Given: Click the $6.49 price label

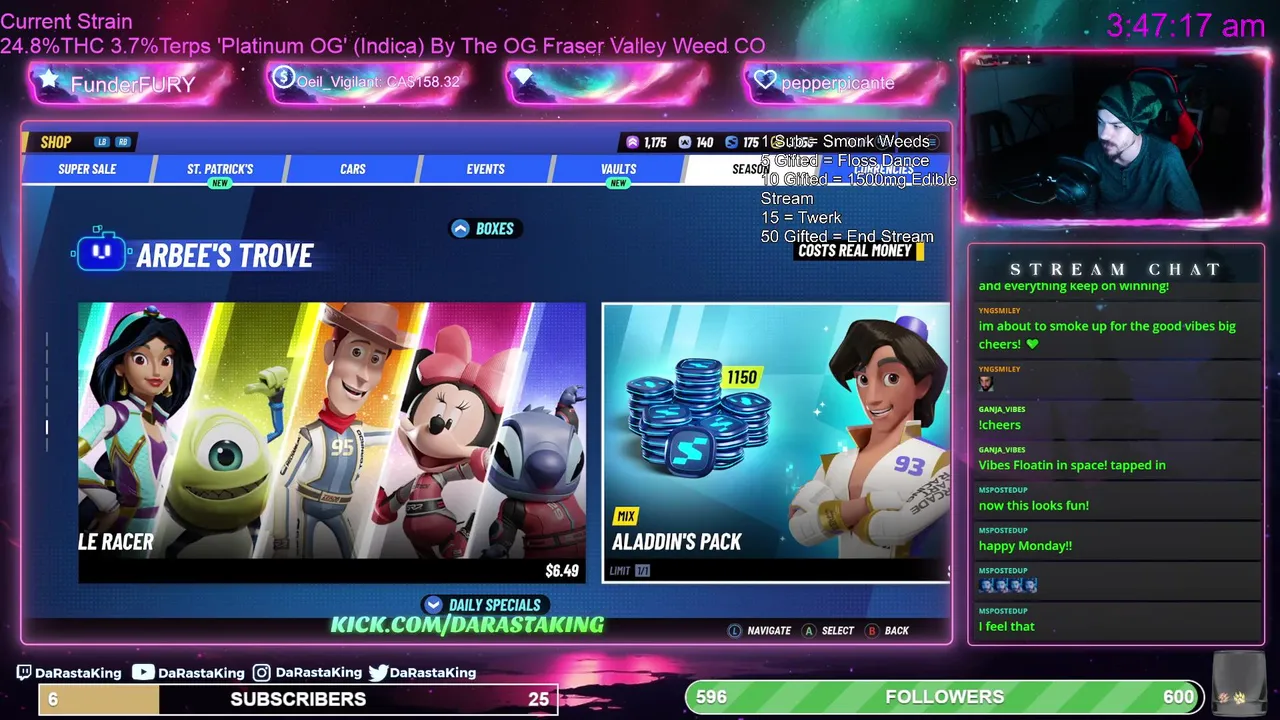Looking at the screenshot, I should point(562,571).
